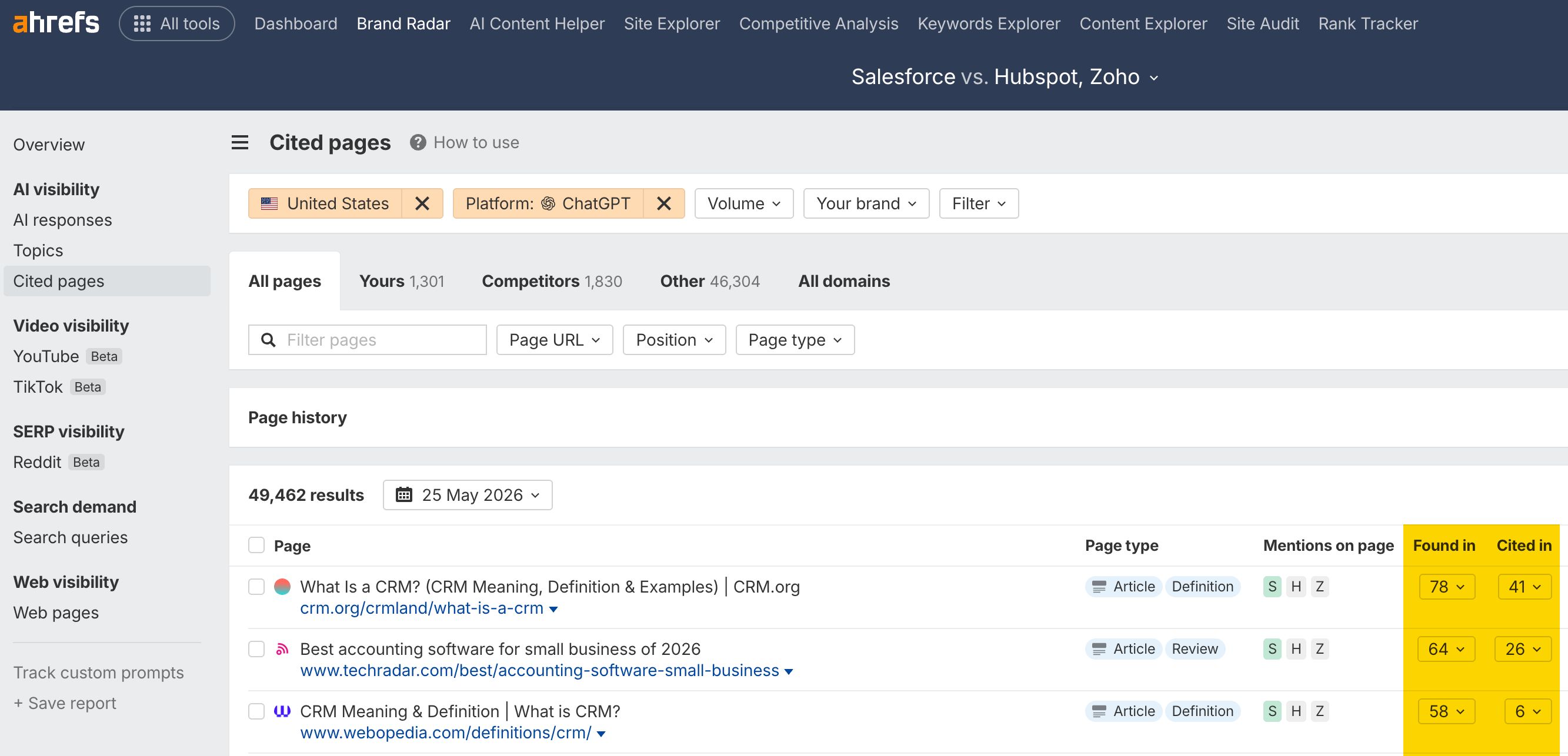Image resolution: width=1568 pixels, height=756 pixels.
Task: Switch to the Yours 1,301 tab
Action: (402, 281)
